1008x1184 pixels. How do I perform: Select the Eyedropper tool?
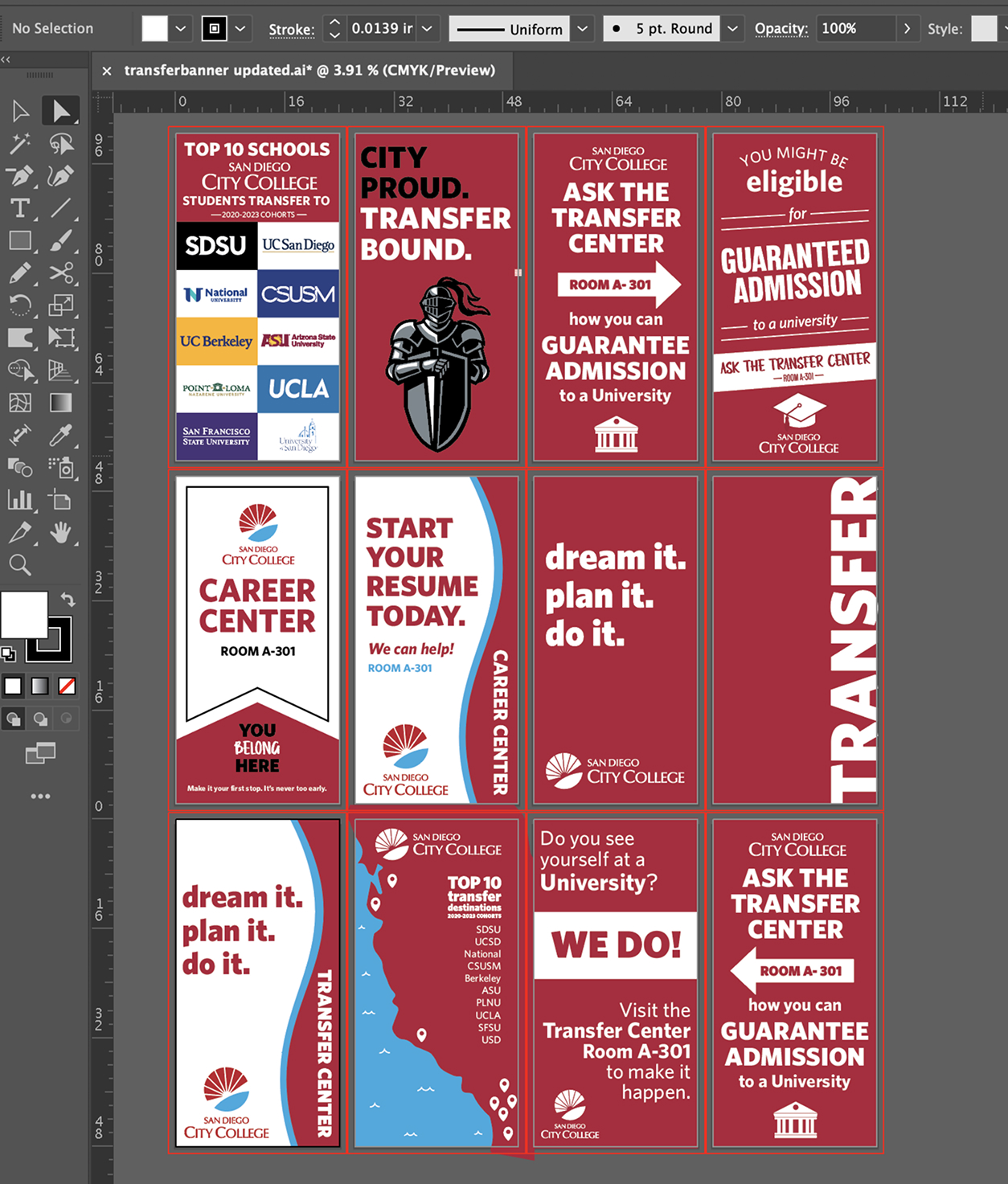point(62,436)
